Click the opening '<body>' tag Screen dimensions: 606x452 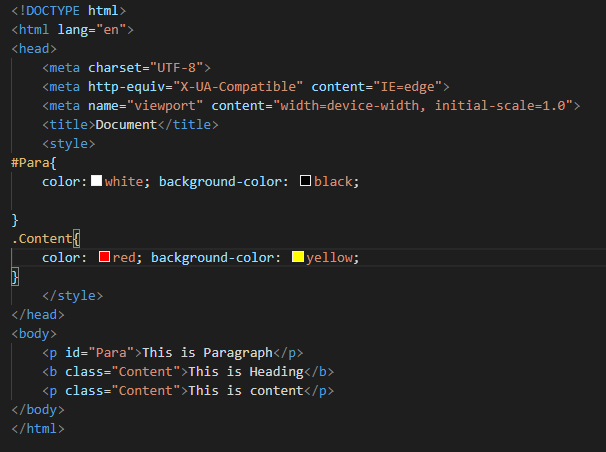(34, 334)
